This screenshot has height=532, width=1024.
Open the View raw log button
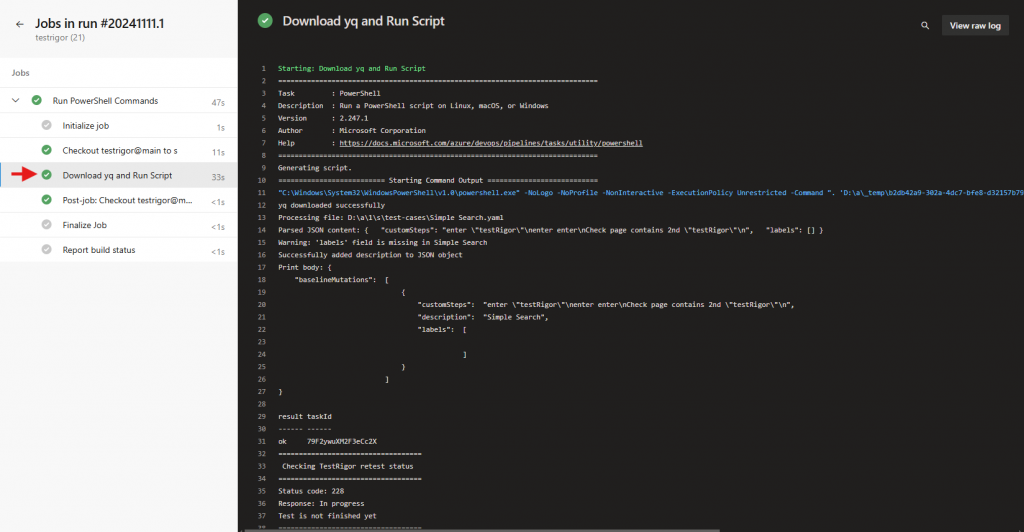[x=974, y=25]
